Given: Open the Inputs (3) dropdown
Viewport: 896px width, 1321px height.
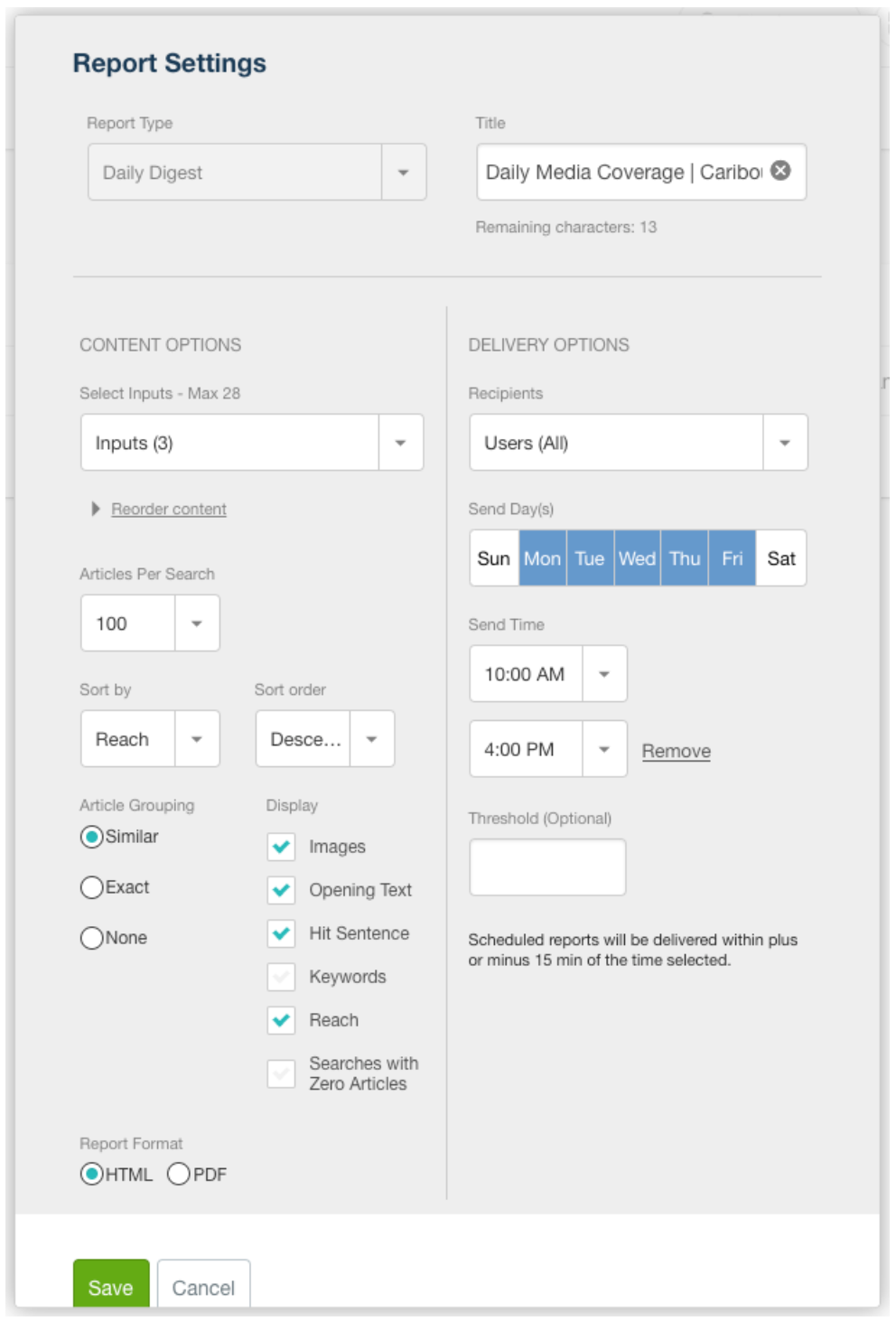Looking at the screenshot, I should pyautogui.click(x=252, y=443).
